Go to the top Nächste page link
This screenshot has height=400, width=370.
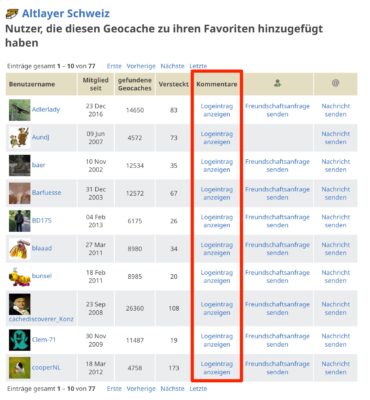tap(172, 66)
